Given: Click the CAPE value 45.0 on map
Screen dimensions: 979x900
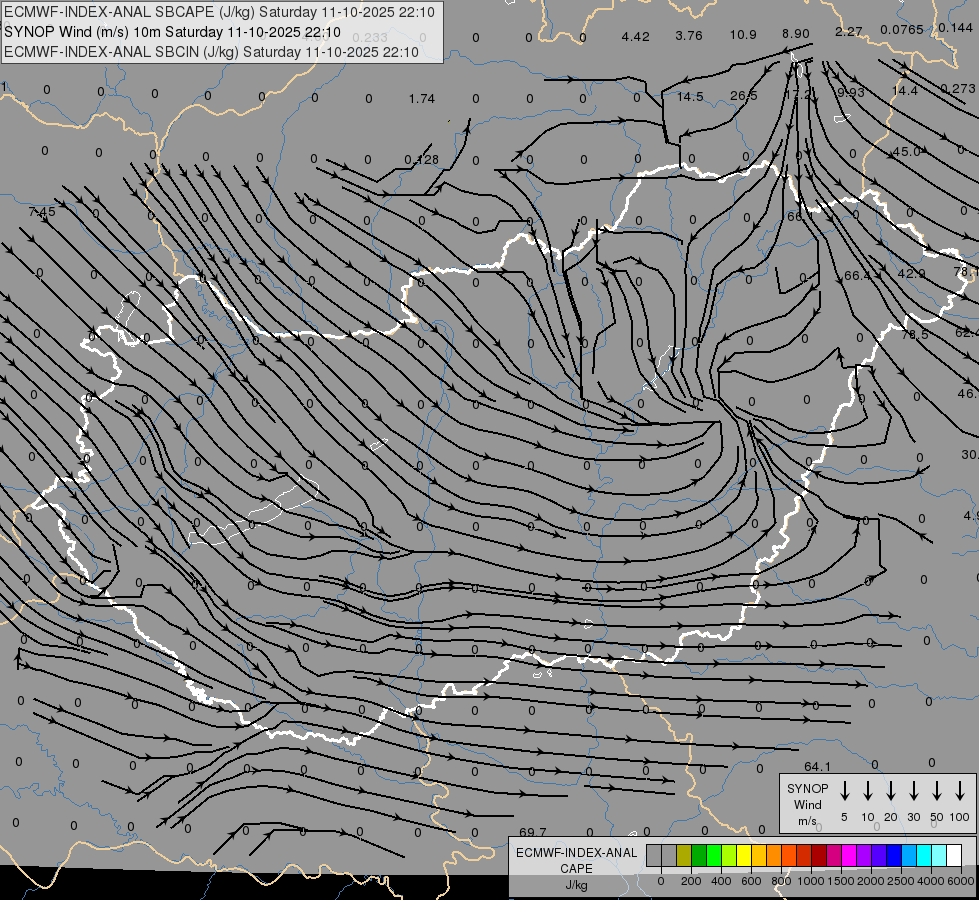Looking at the screenshot, I should pos(906,152).
